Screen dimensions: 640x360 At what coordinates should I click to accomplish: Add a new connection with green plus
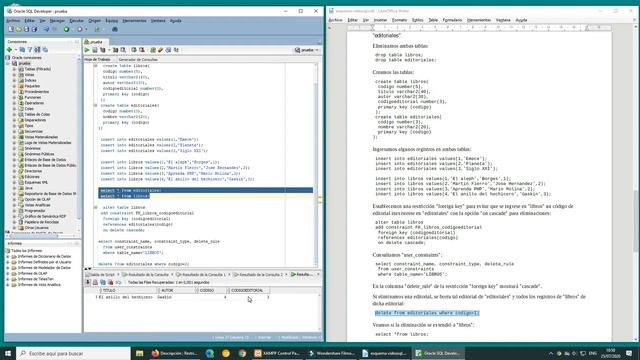[9, 49]
